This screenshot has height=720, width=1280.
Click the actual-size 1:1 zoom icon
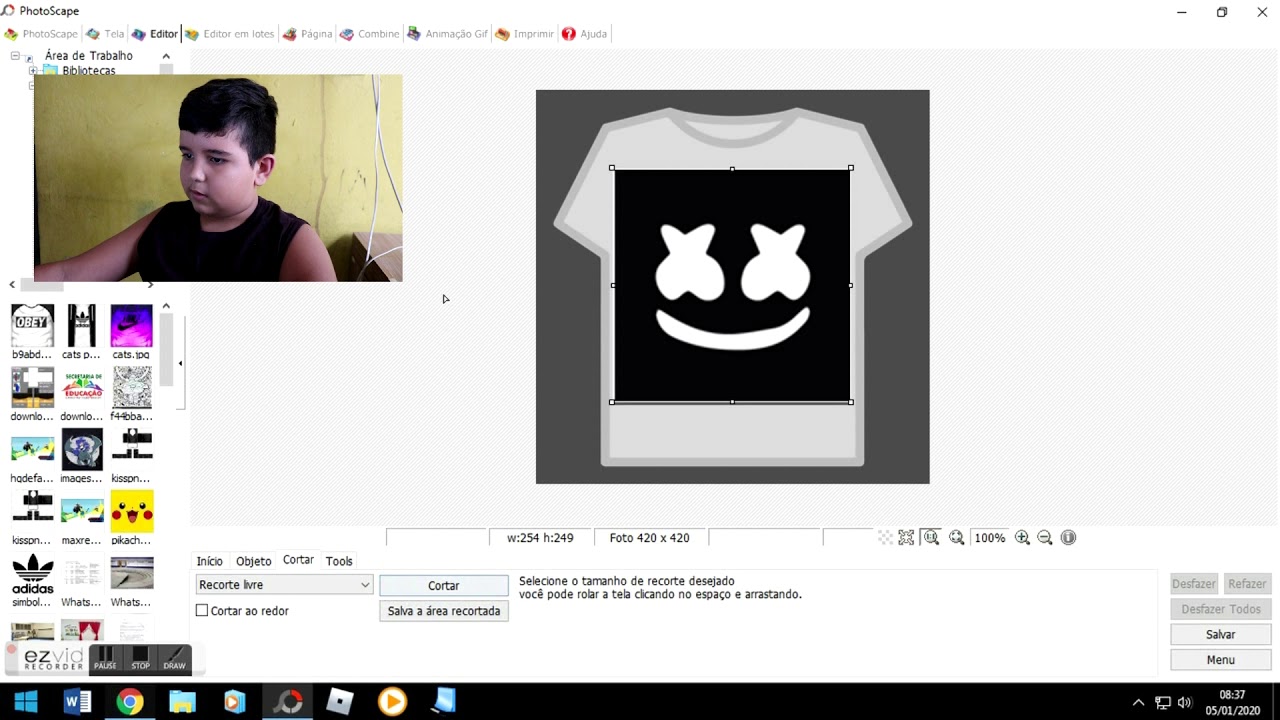(931, 537)
